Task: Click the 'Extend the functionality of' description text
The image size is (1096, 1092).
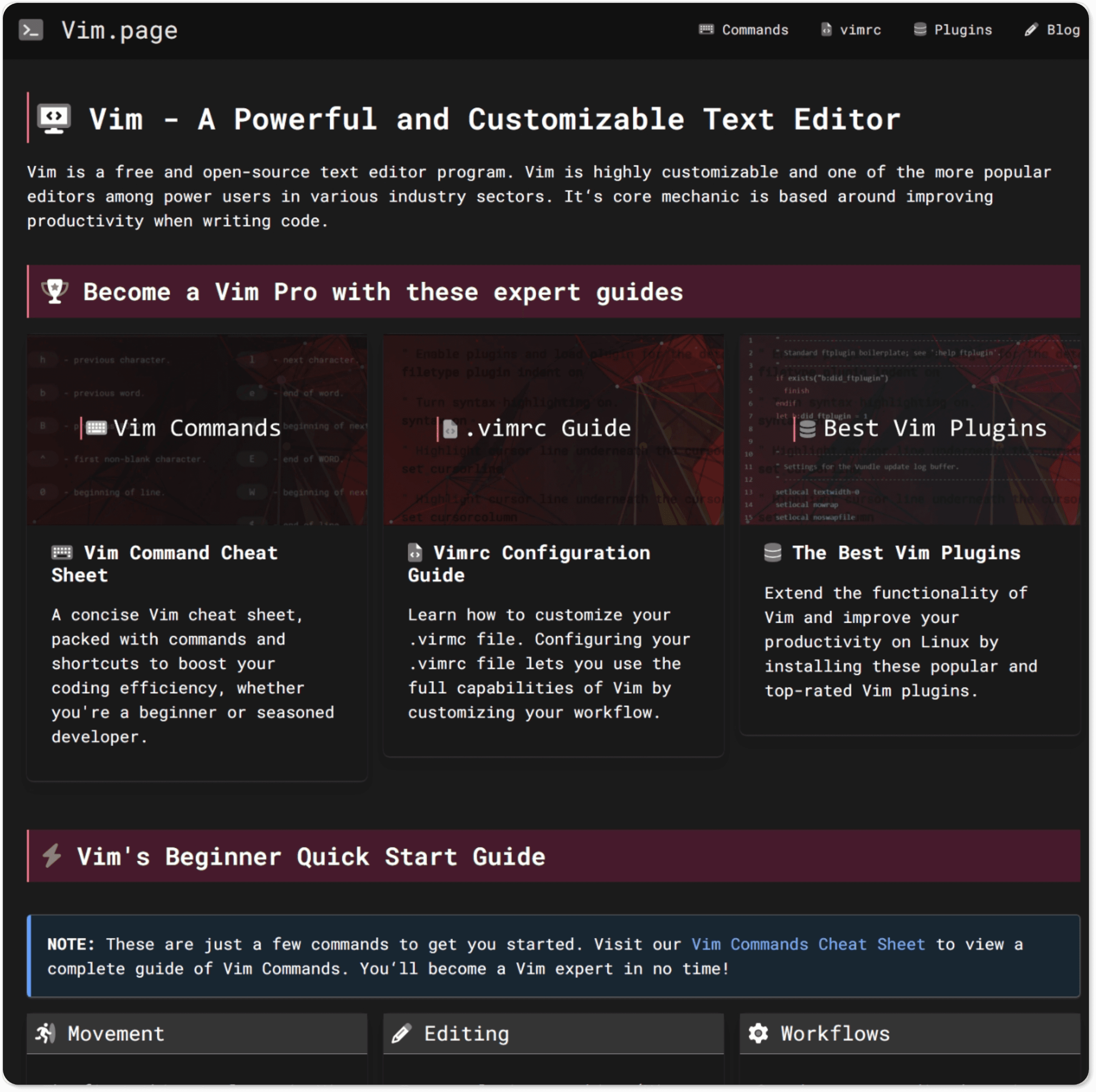Action: pyautogui.click(x=901, y=642)
